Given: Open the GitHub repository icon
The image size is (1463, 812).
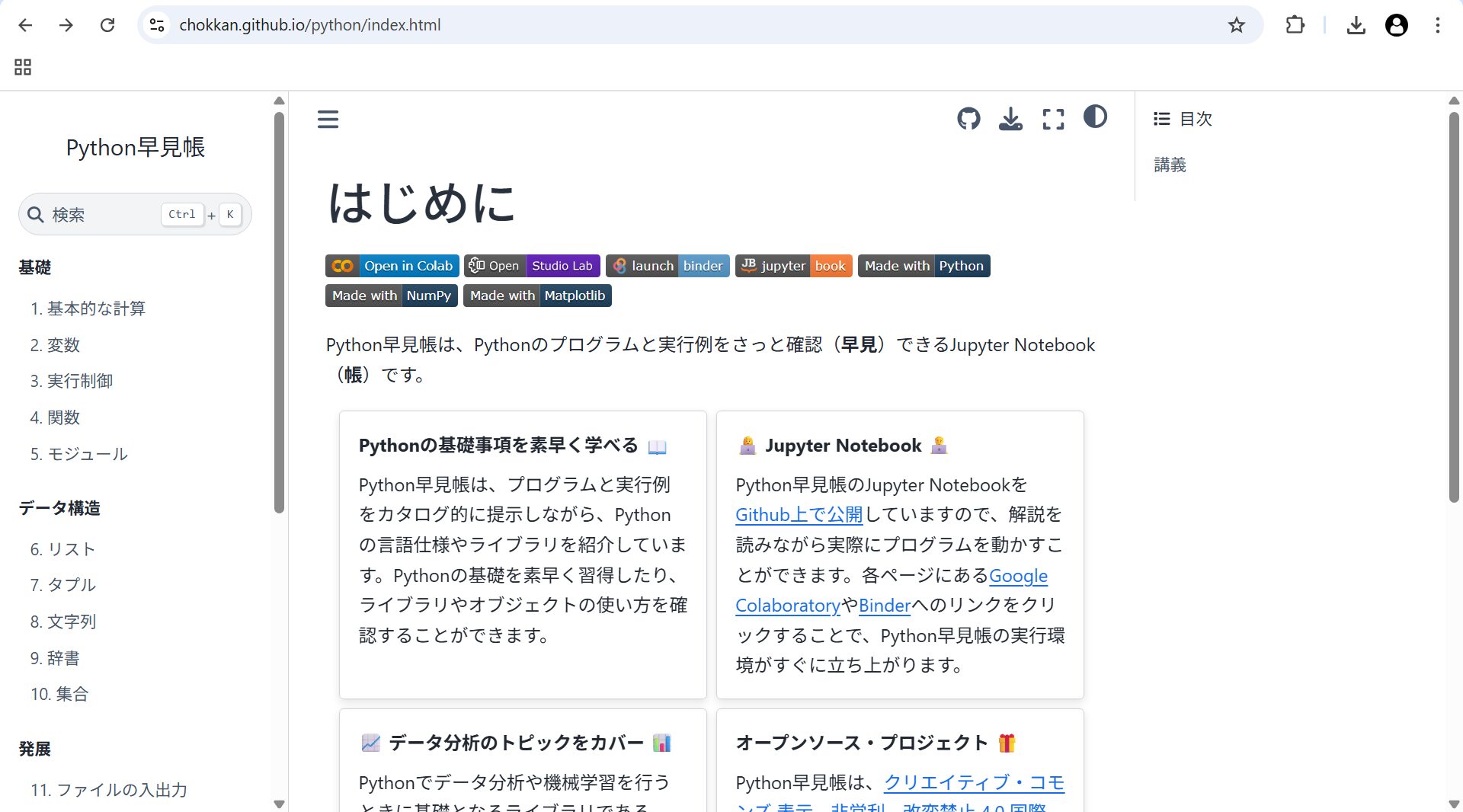Looking at the screenshot, I should (x=968, y=119).
